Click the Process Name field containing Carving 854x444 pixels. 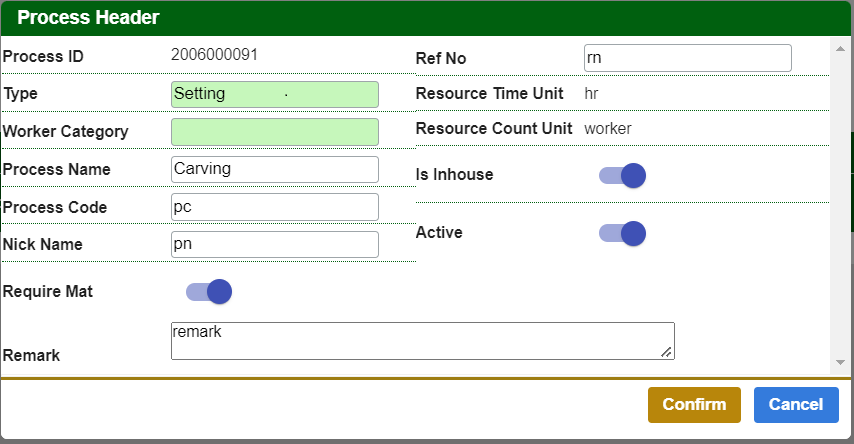point(275,169)
